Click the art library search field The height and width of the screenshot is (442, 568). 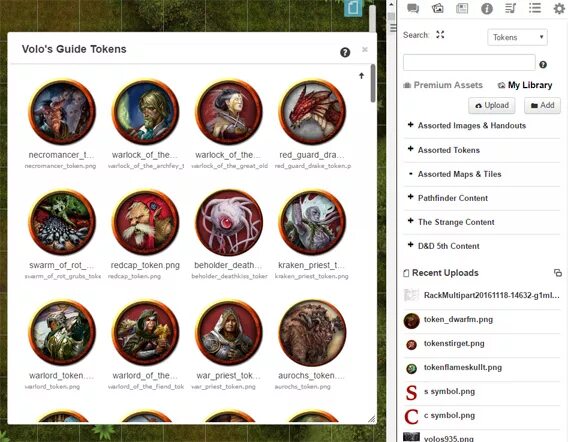pos(469,63)
